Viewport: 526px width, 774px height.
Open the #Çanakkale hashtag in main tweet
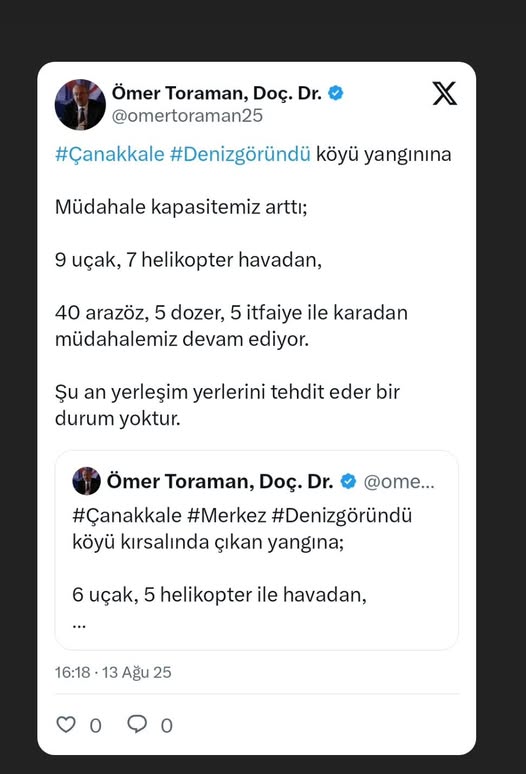(x=110, y=154)
